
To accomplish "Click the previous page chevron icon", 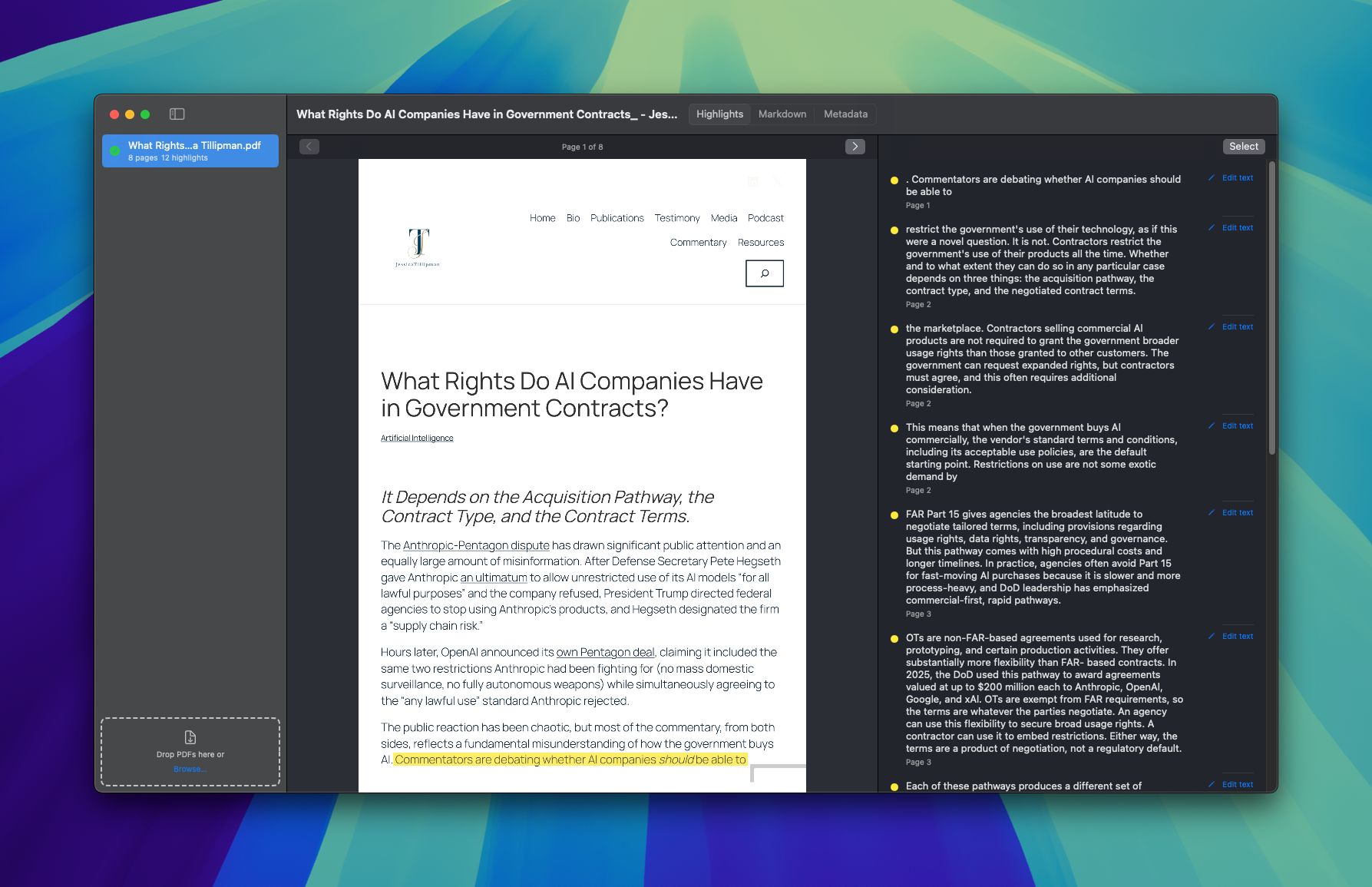I will 309,146.
